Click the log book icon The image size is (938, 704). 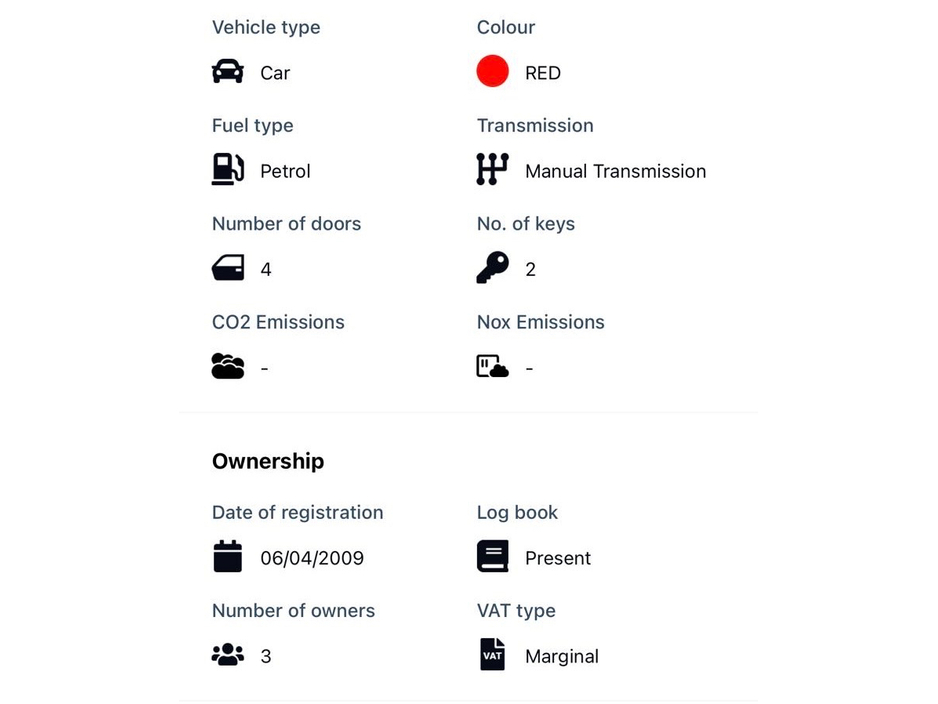492,556
